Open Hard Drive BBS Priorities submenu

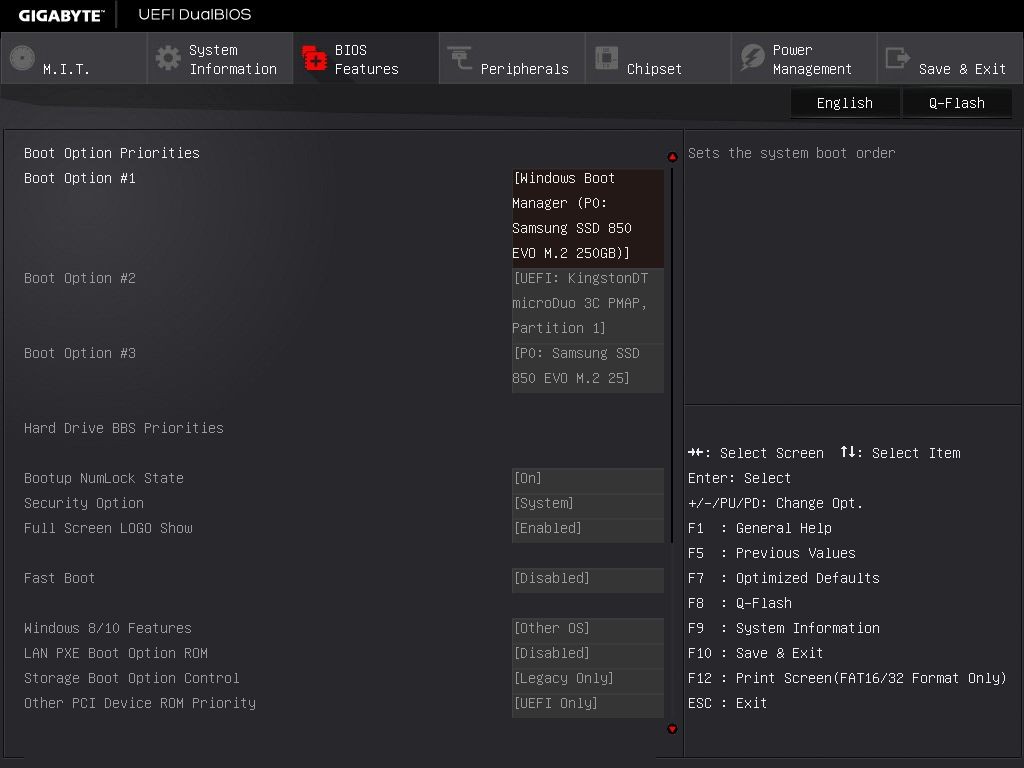pyautogui.click(x=123, y=428)
